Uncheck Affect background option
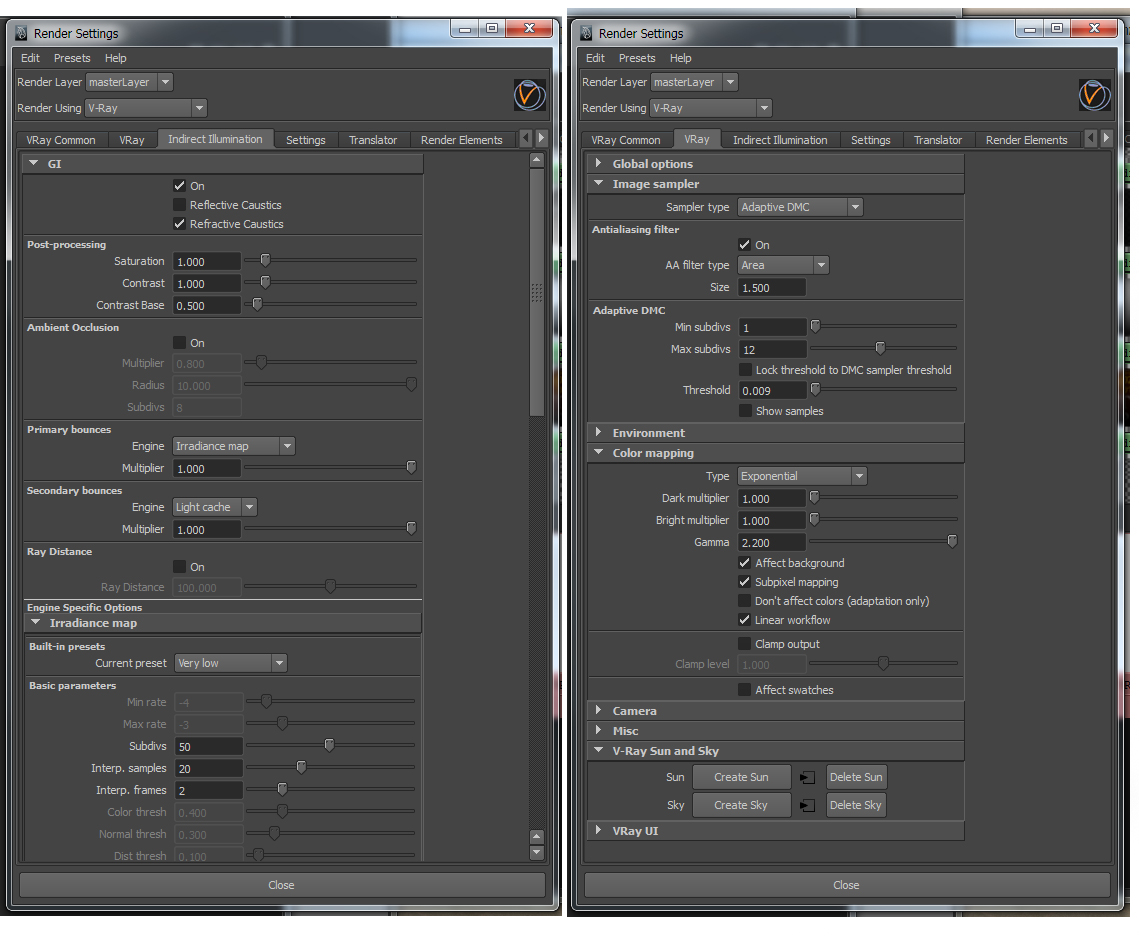1139x936 pixels. tap(745, 563)
